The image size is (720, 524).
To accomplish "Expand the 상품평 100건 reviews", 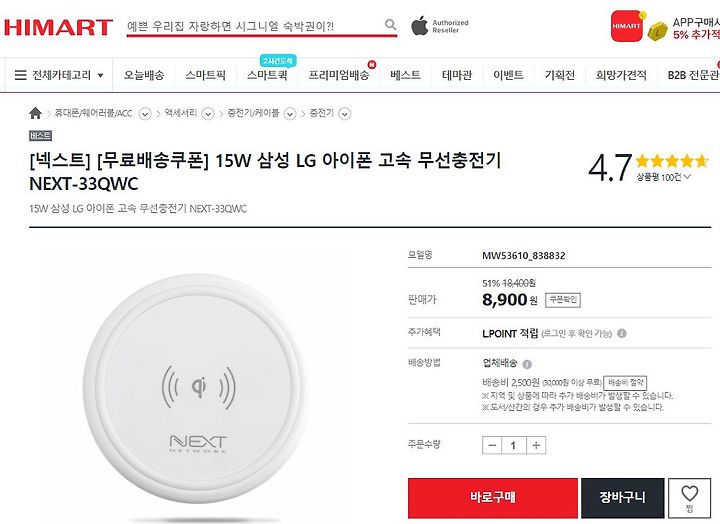I will (x=663, y=177).
